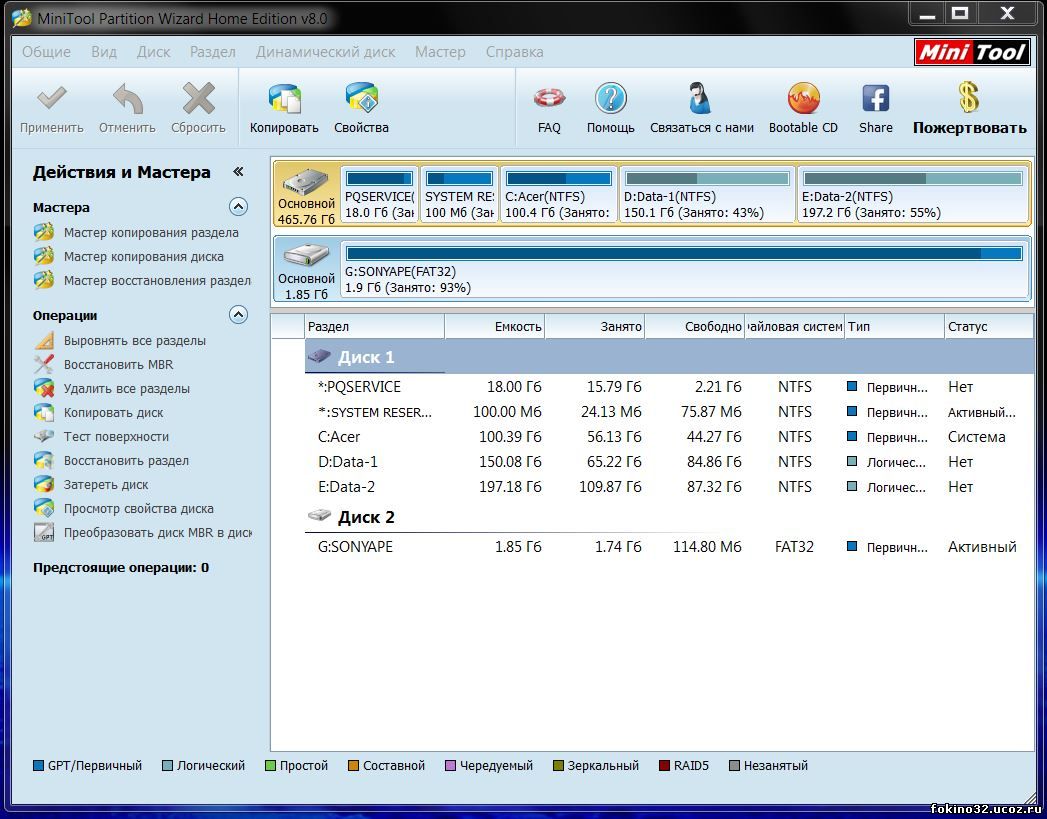The height and width of the screenshot is (819, 1047).
Task: Click the Восстановить MBR icon
Action: pyautogui.click(x=44, y=364)
